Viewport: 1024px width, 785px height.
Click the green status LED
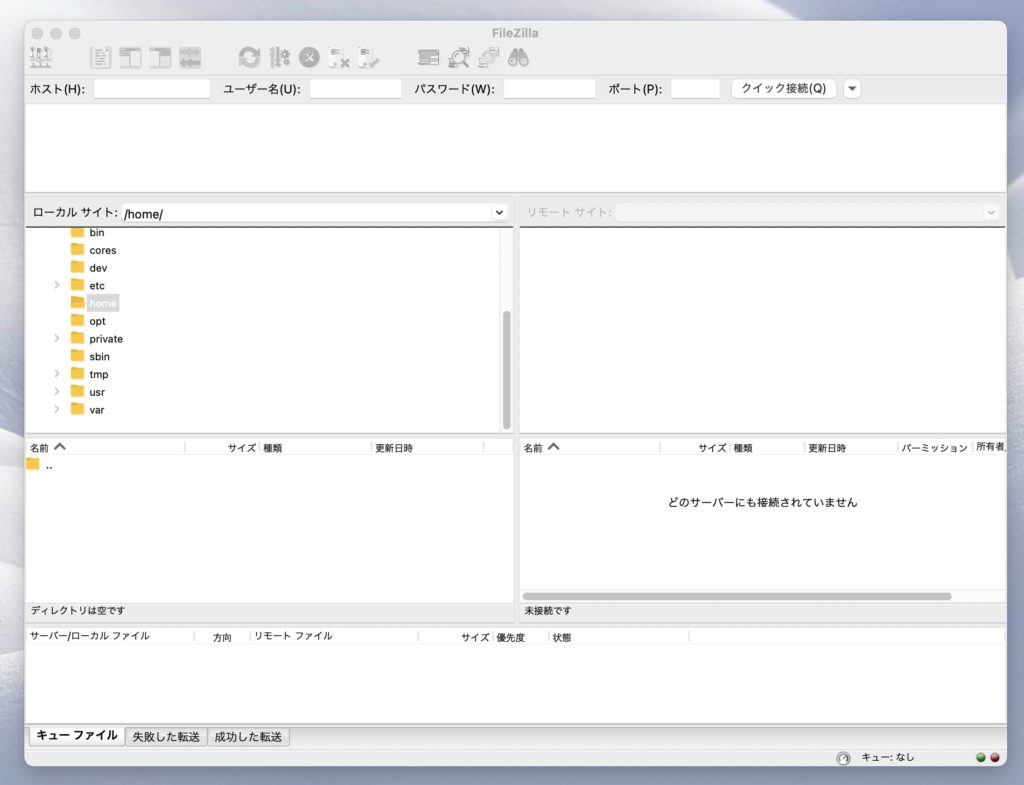click(x=980, y=758)
